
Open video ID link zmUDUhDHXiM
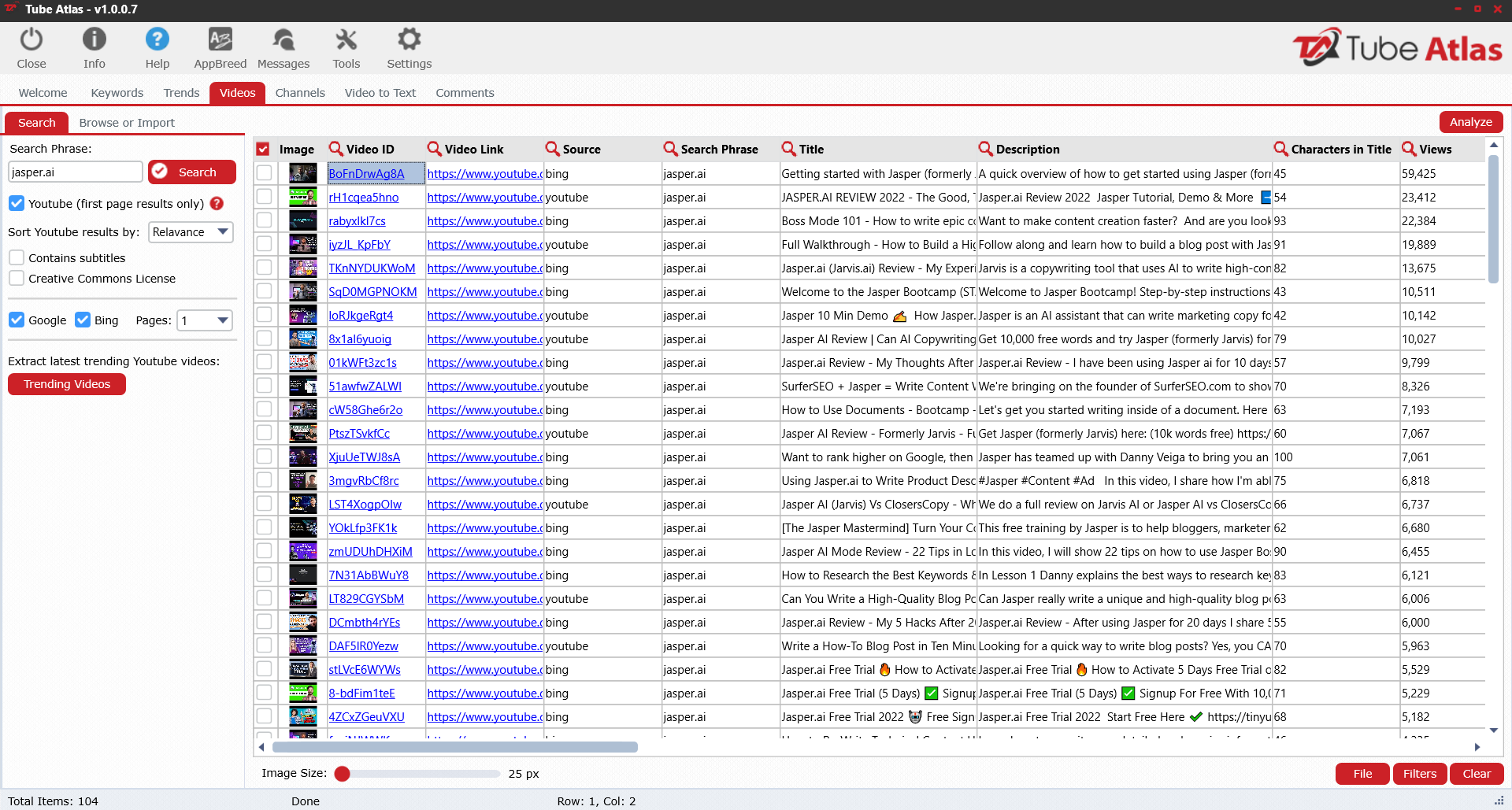[371, 552]
